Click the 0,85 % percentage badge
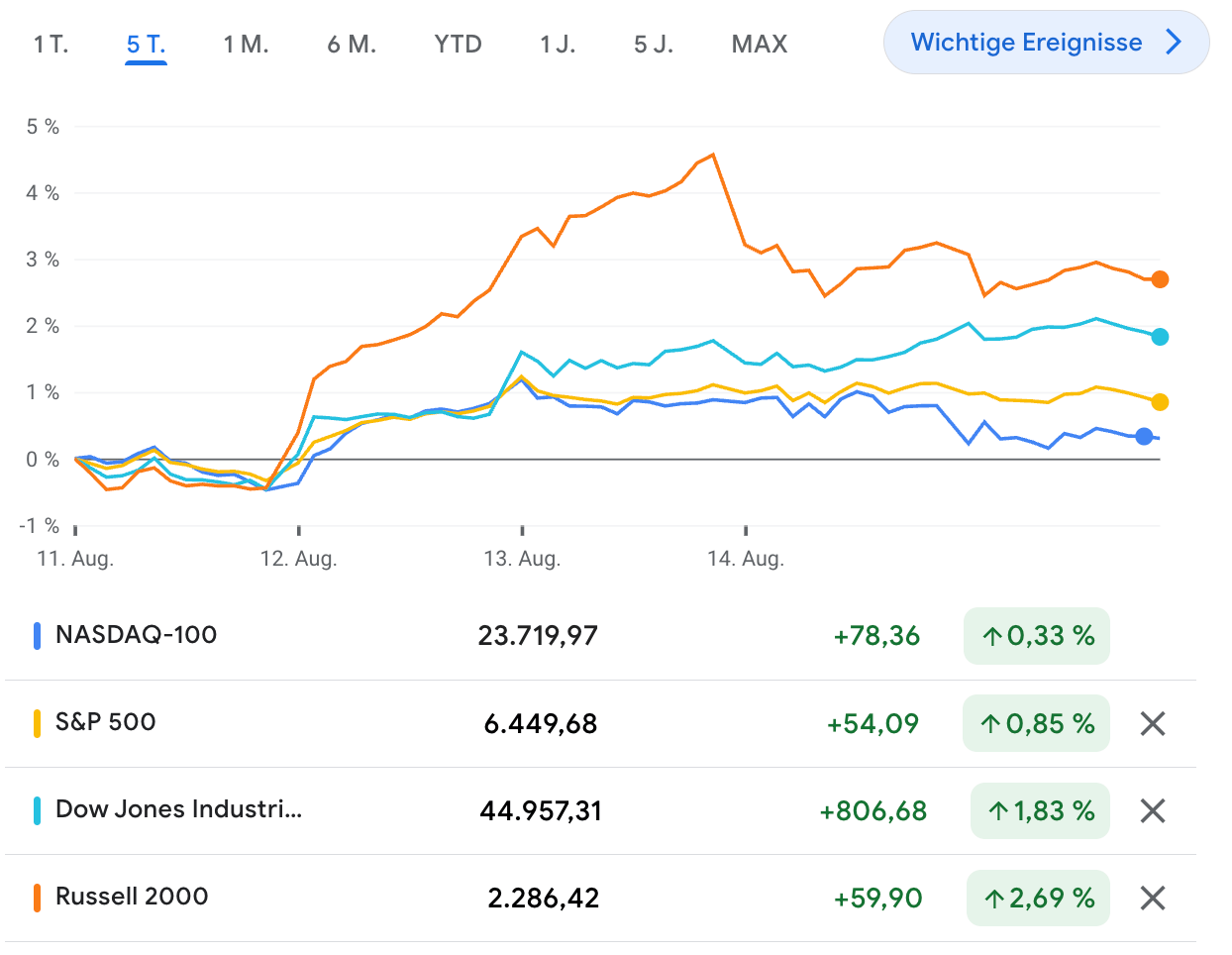Screen dimensions: 1232x955 1037,724
